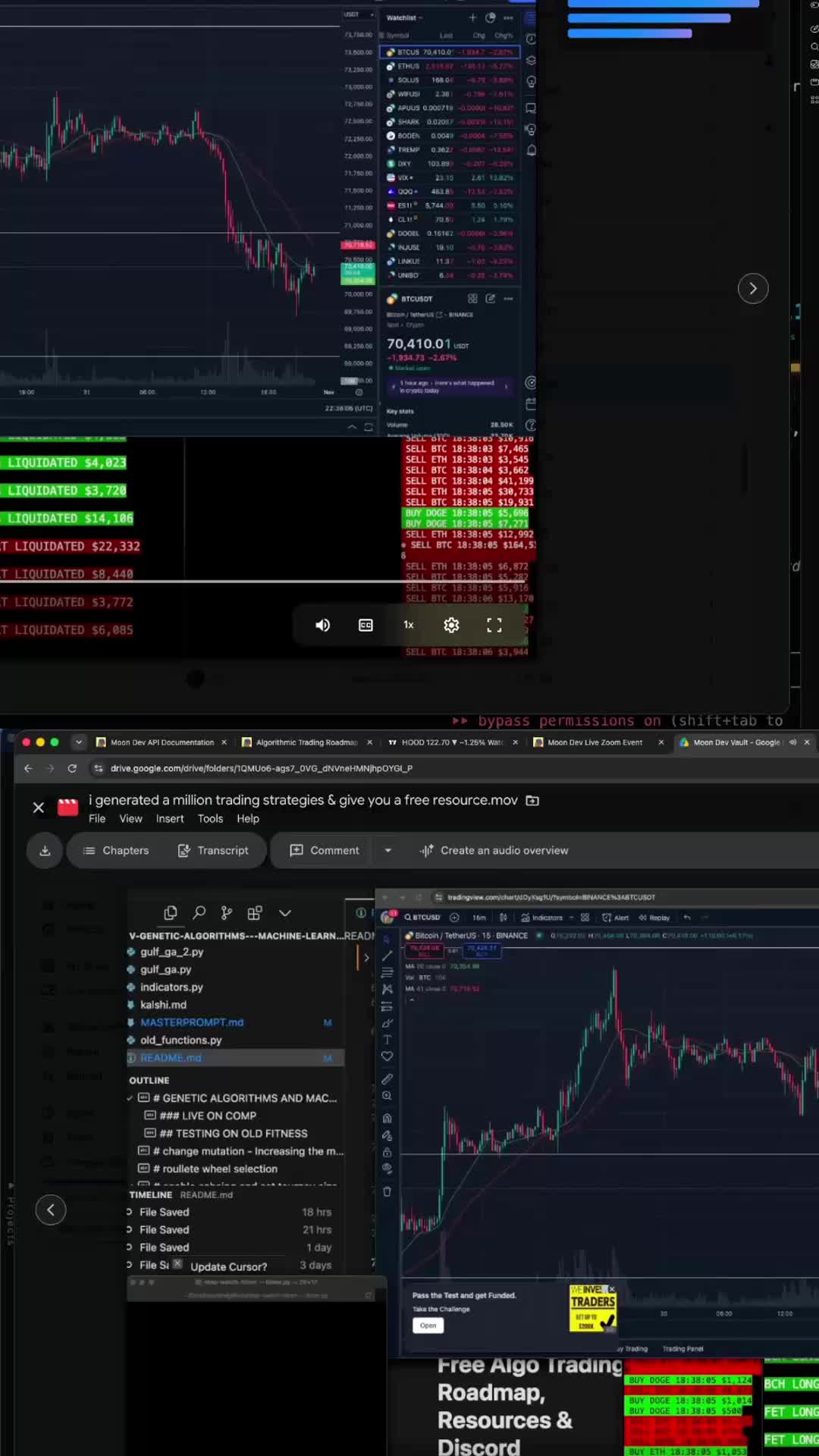Switch to the Algorithmic Trading Roadmap tab
Image resolution: width=819 pixels, height=1456 pixels.
[x=306, y=742]
